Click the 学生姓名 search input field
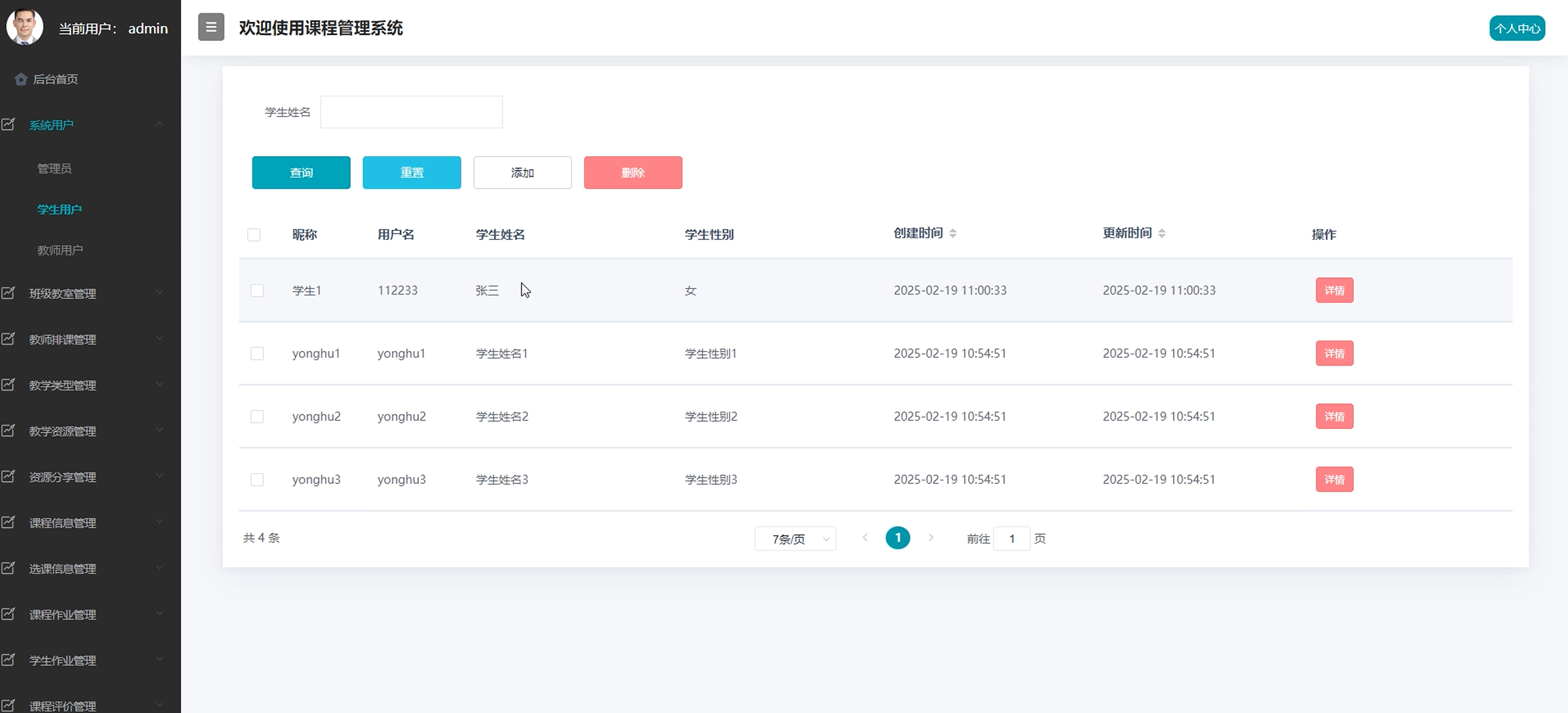 tap(411, 112)
